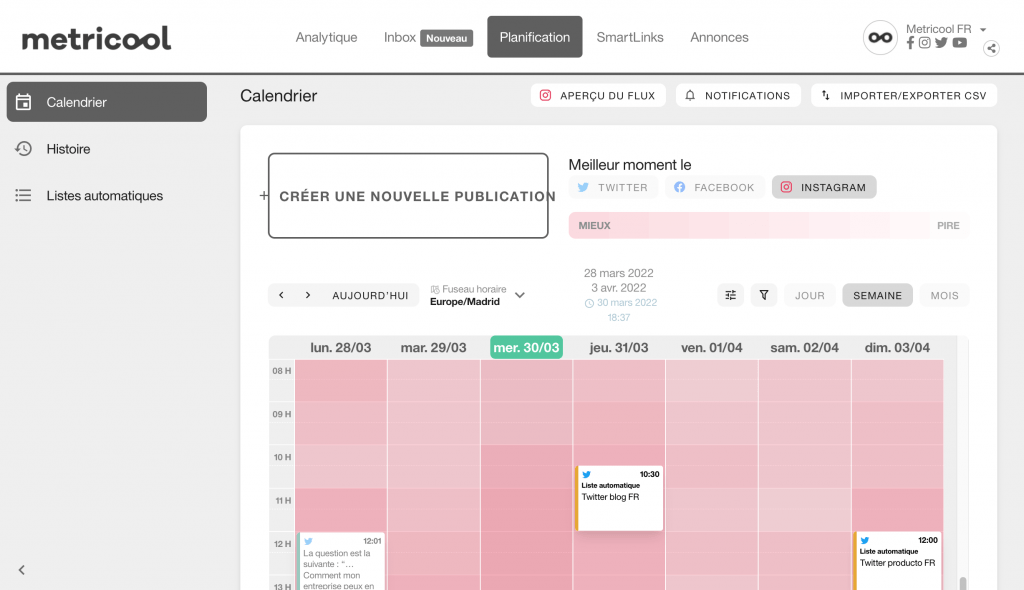
Task: Go to next week arrow
Action: 308,295
